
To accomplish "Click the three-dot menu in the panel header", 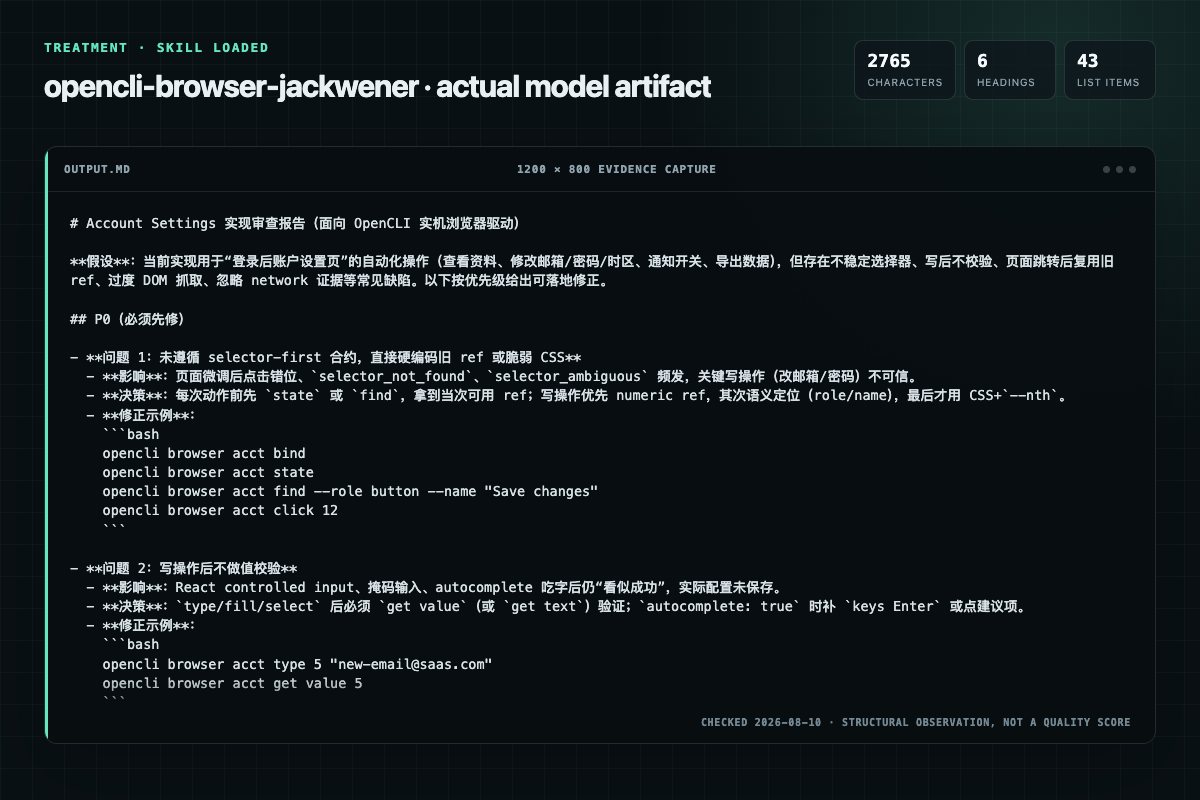I will [x=1119, y=170].
